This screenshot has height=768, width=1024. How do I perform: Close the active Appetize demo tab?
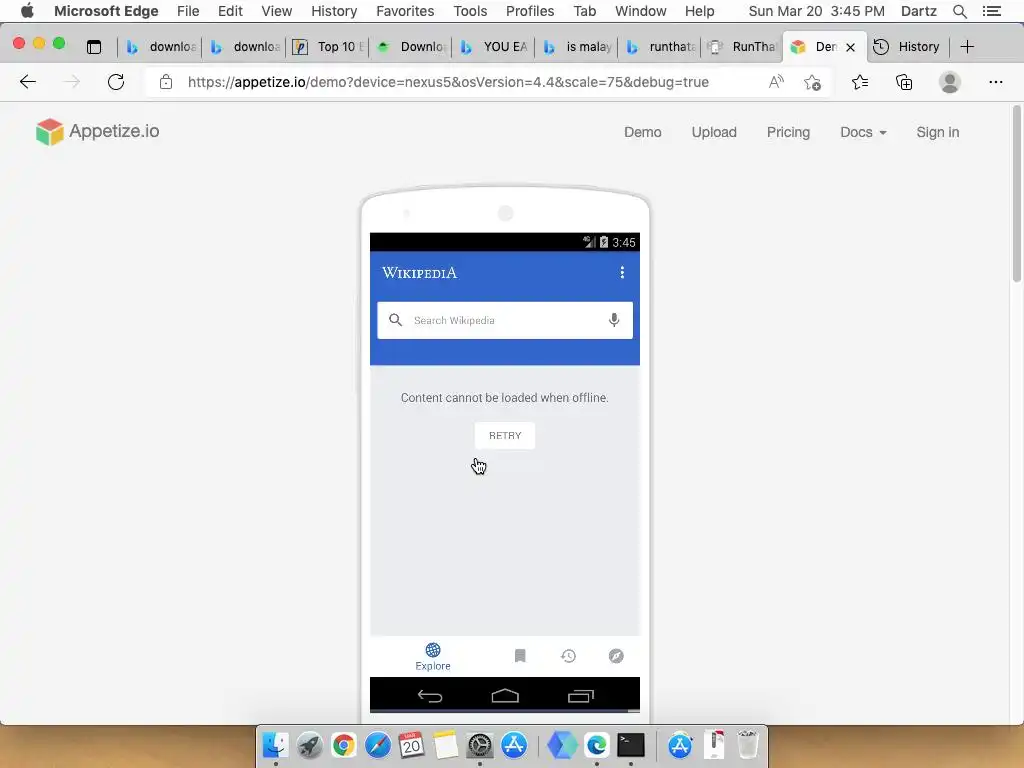[850, 47]
